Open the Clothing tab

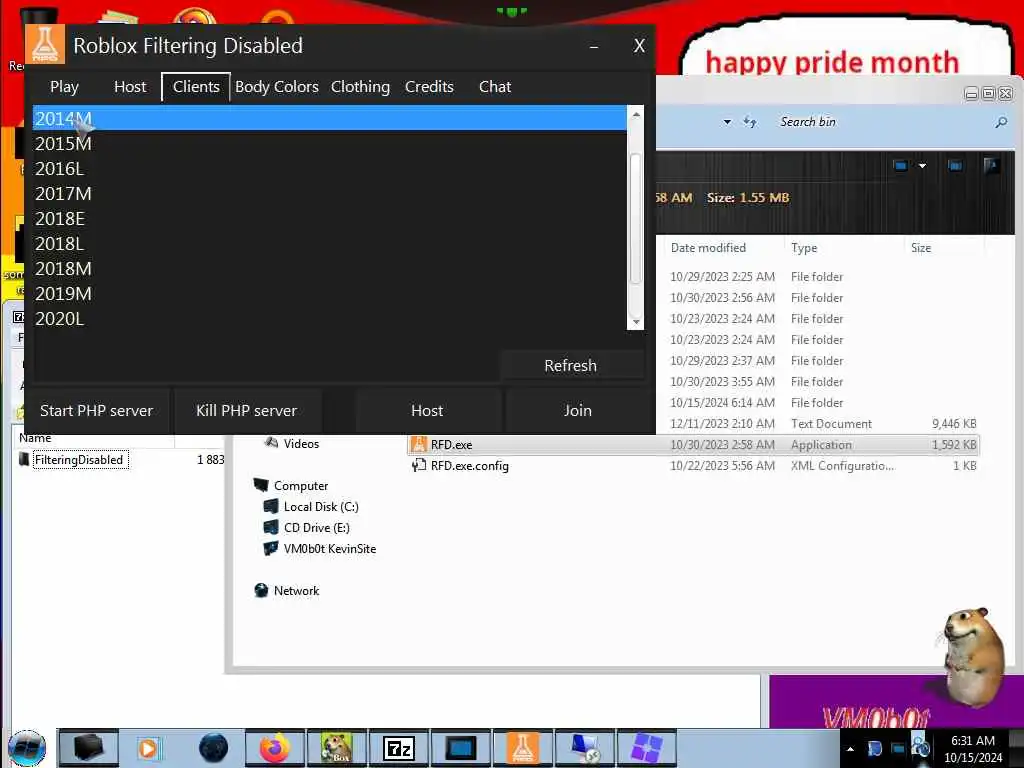click(360, 87)
